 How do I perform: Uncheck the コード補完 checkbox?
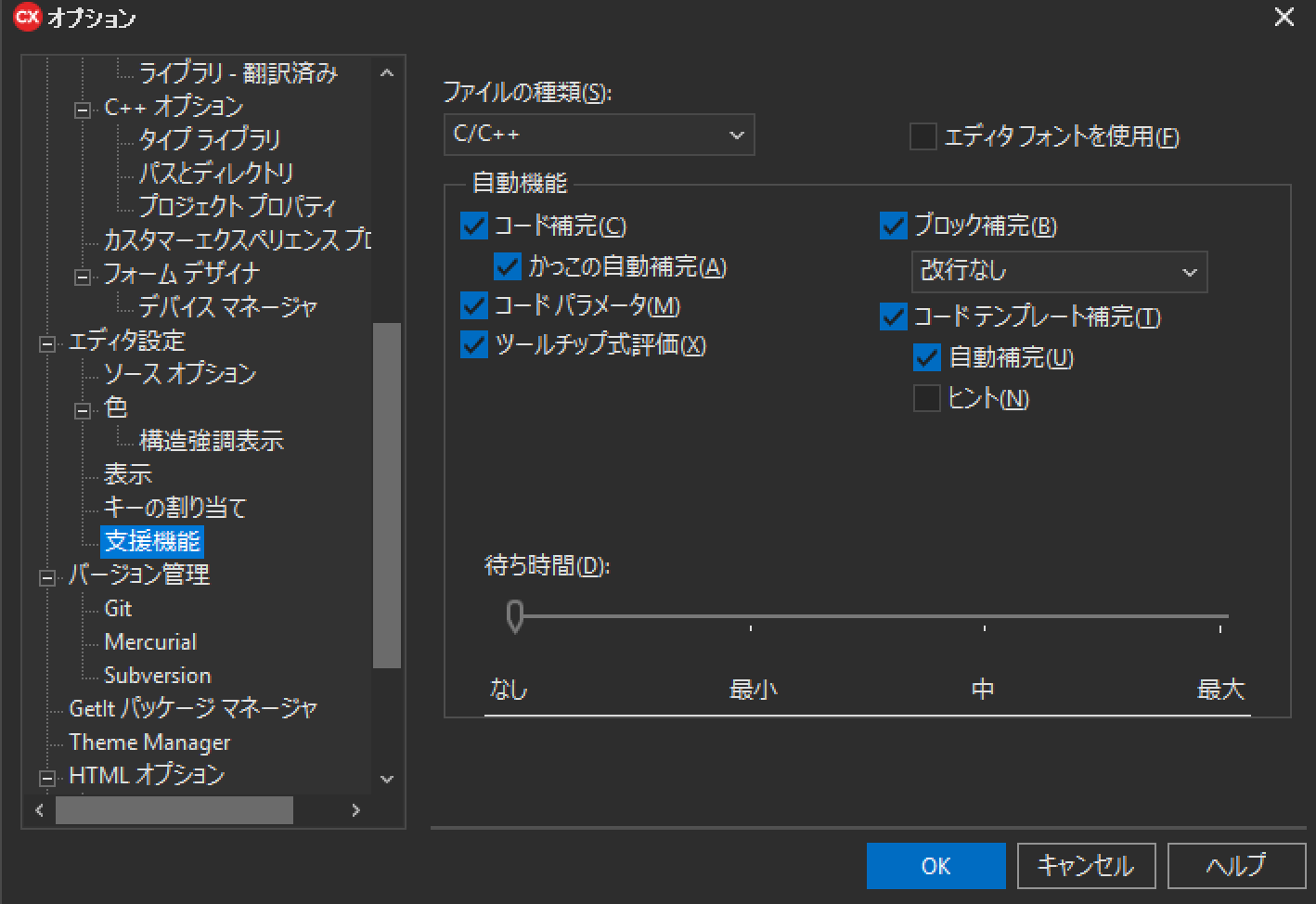click(x=474, y=226)
